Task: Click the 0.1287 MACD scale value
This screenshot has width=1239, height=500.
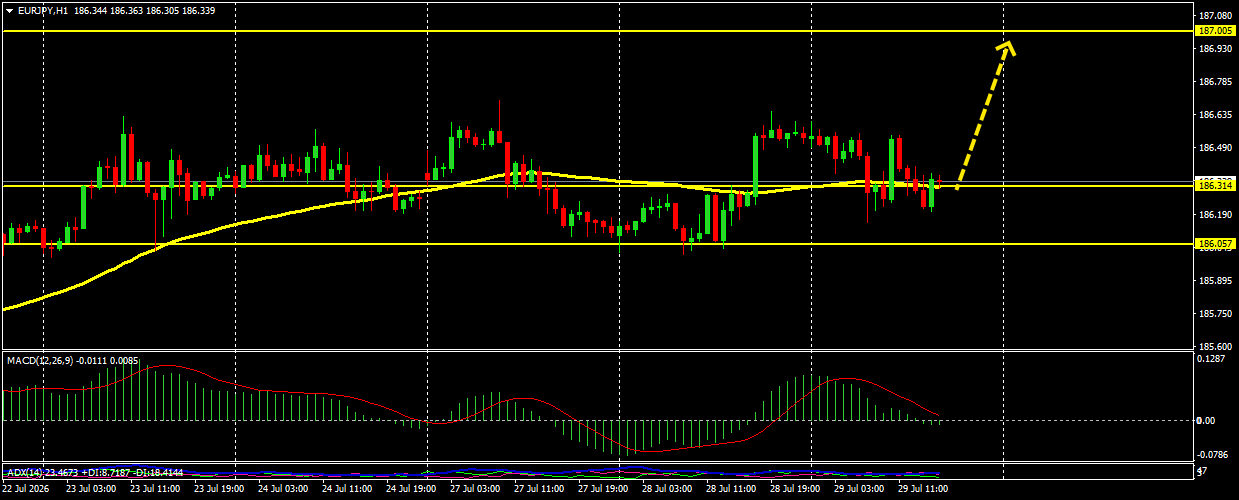Action: [1213, 358]
